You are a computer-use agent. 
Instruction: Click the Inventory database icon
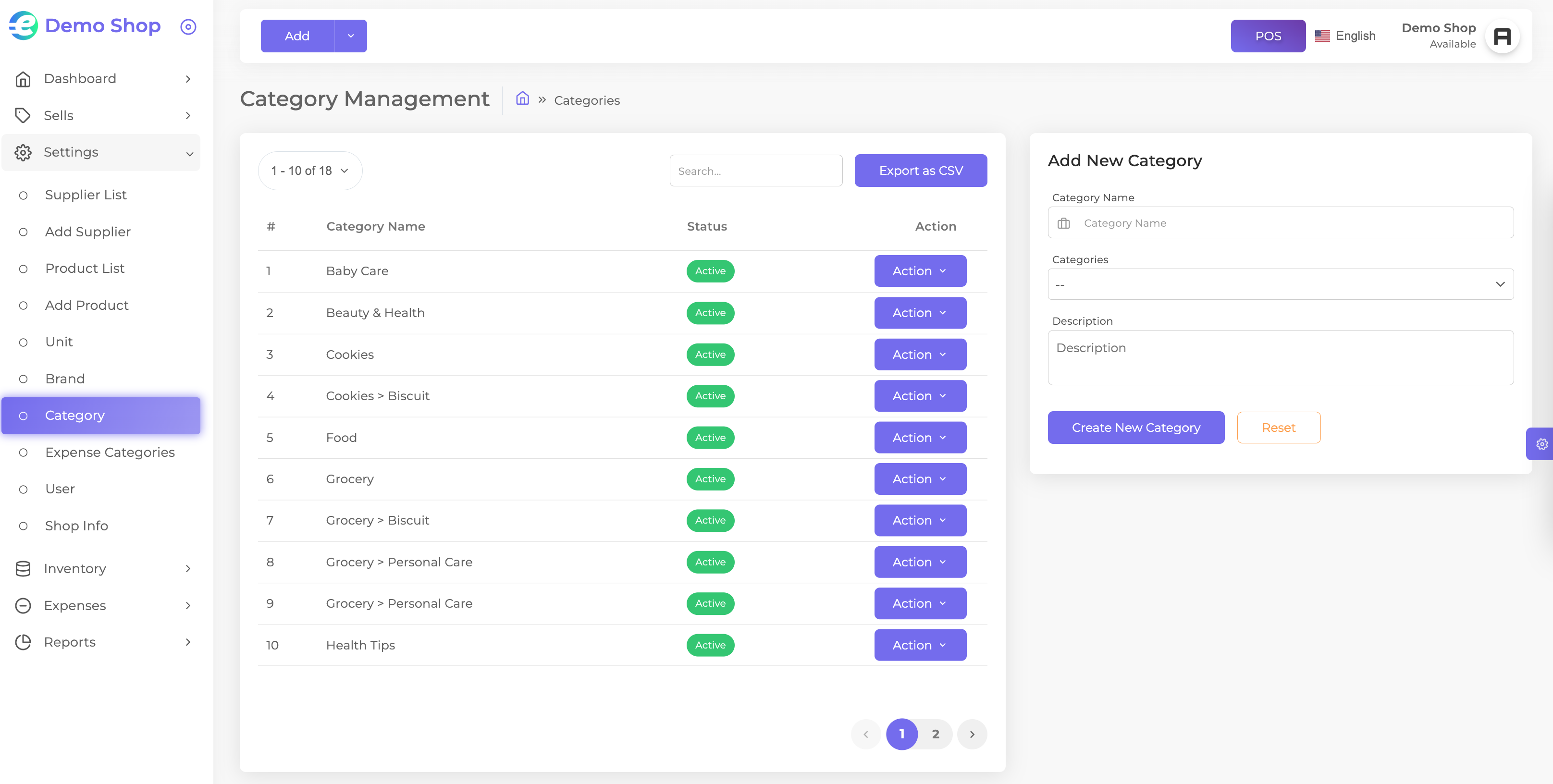[x=23, y=569]
